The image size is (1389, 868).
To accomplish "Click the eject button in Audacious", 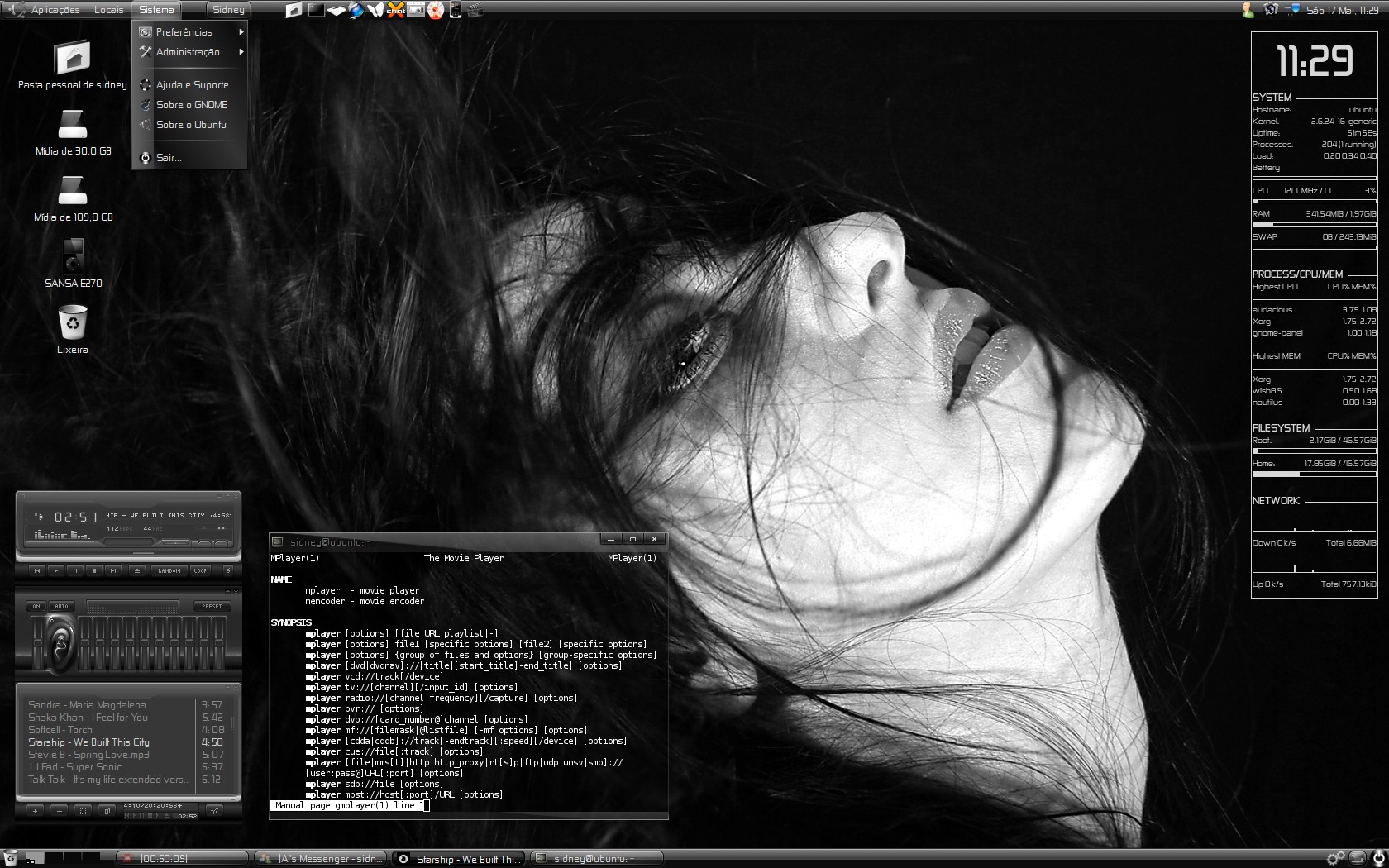I will 137,570.
